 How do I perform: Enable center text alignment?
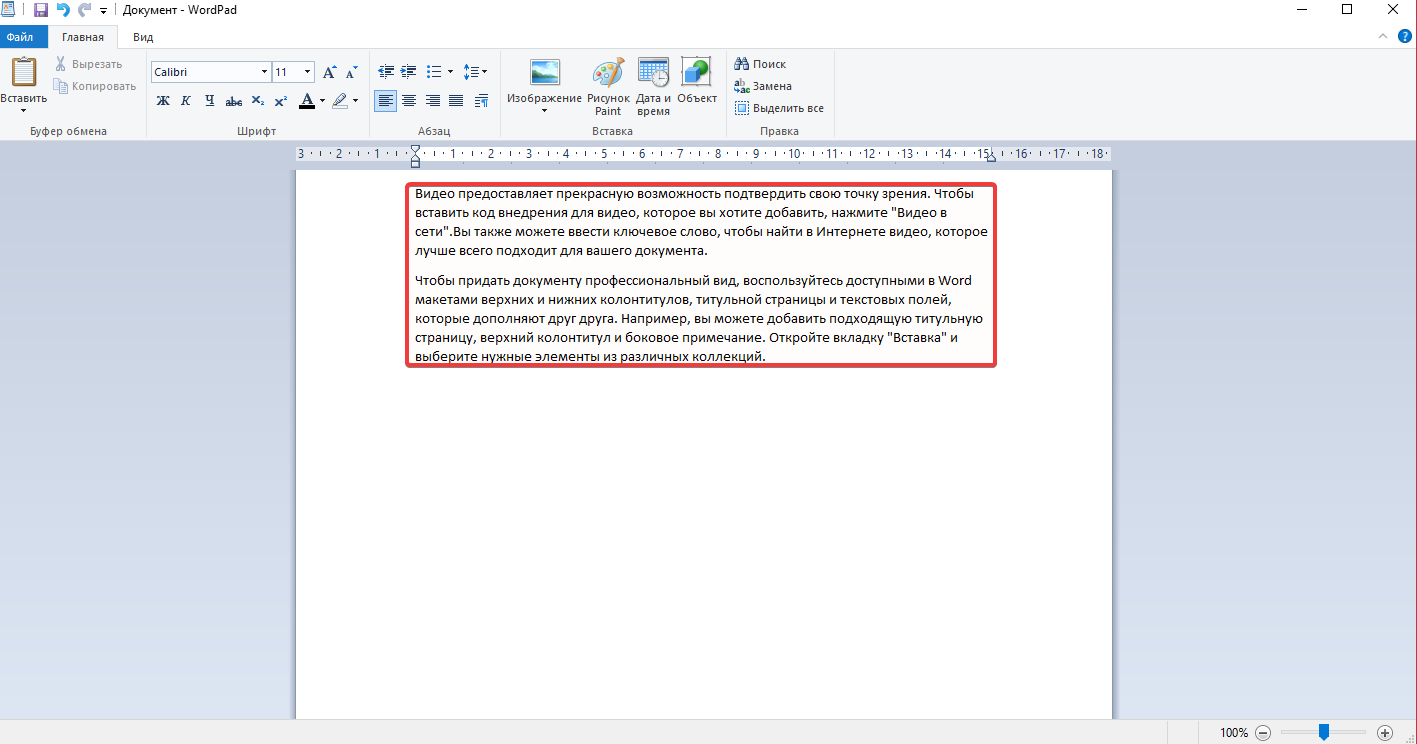click(x=409, y=100)
